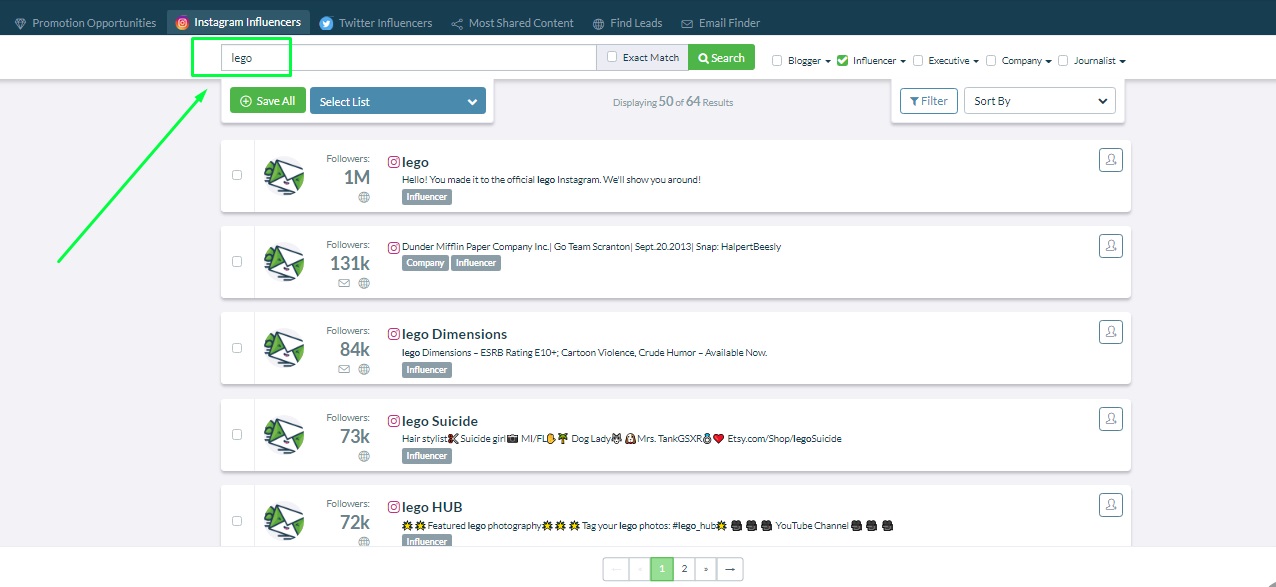This screenshot has width=1276, height=587.
Task: Click the Influencer tag on lego Suicide row
Action: (427, 456)
